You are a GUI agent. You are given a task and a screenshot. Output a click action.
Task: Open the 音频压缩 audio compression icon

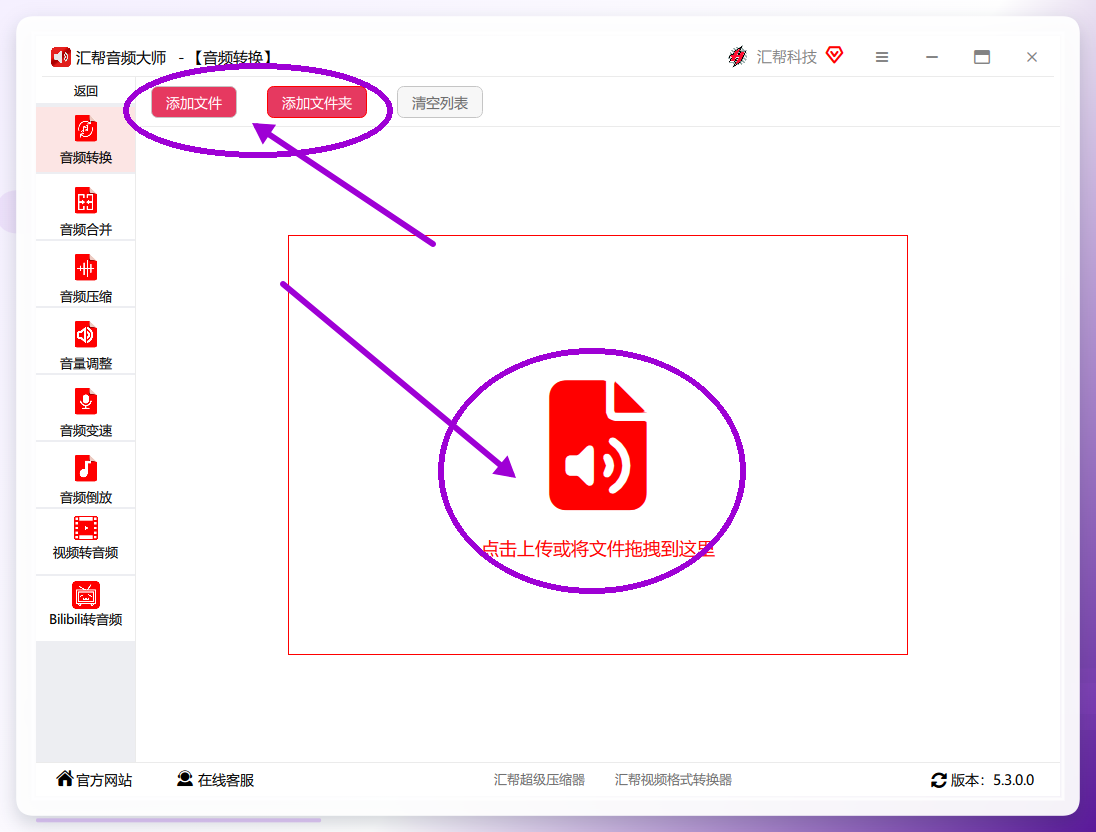(85, 268)
